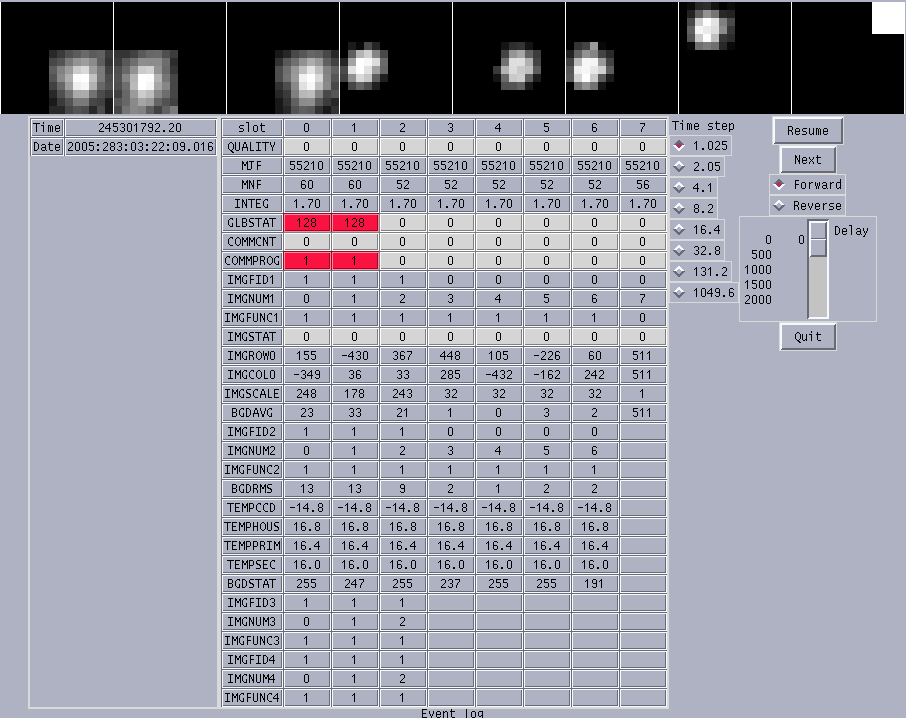Click the IMGNUM1 value 5
Viewport: 906px width, 718px height.
tap(546, 299)
